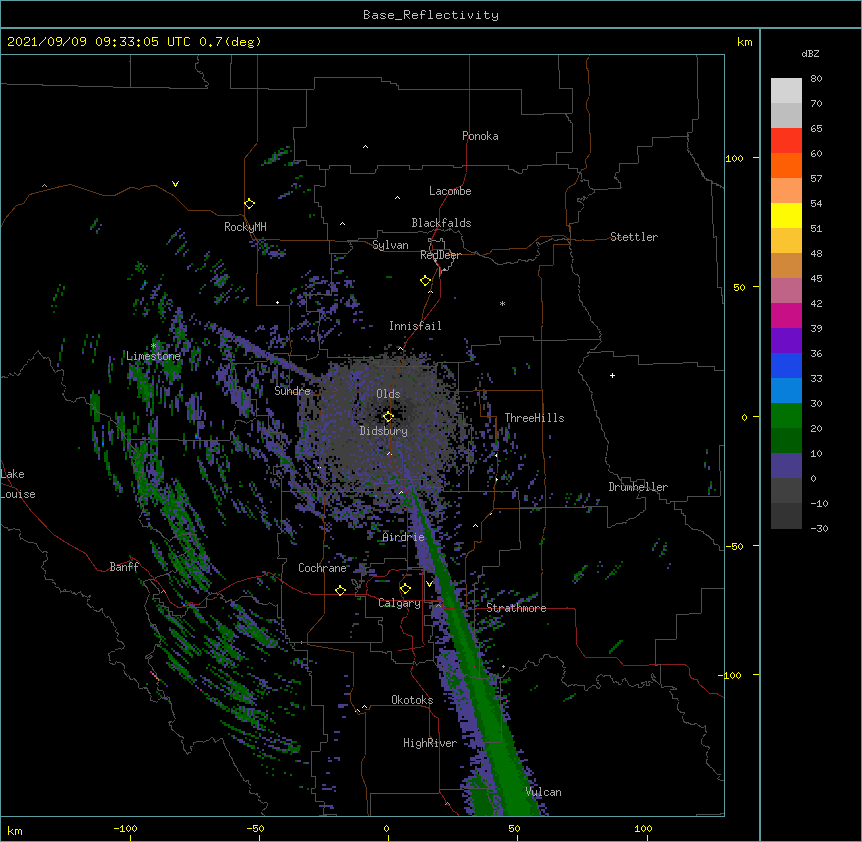
Task: Click the white plus marker north of Drumheller
Action: click(612, 375)
